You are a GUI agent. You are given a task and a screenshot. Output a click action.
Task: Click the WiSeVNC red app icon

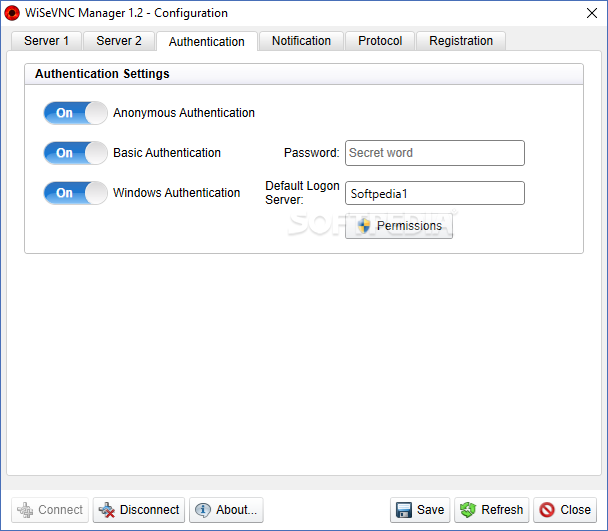pos(12,13)
